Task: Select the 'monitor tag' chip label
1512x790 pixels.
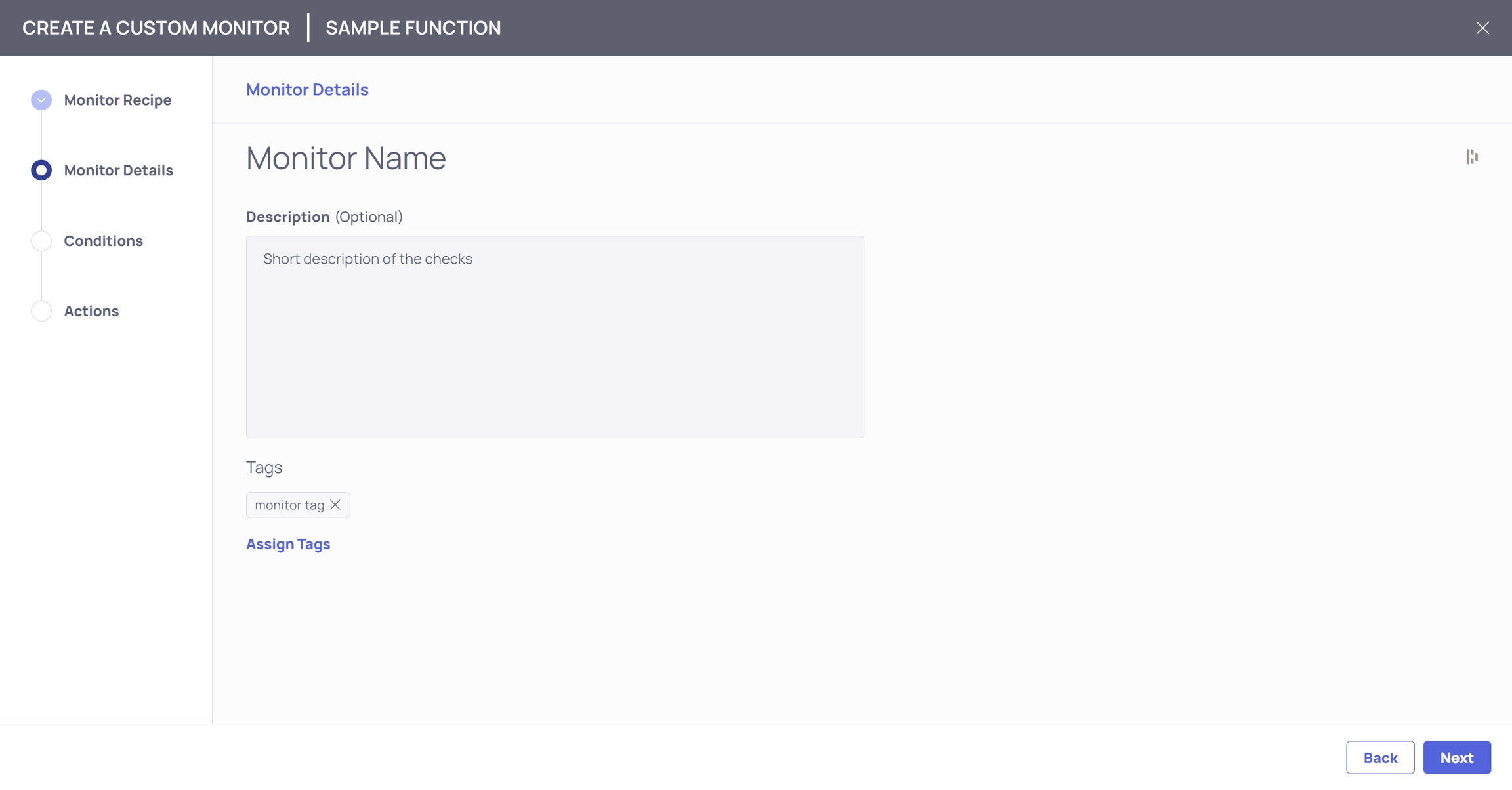Action: pos(289,505)
